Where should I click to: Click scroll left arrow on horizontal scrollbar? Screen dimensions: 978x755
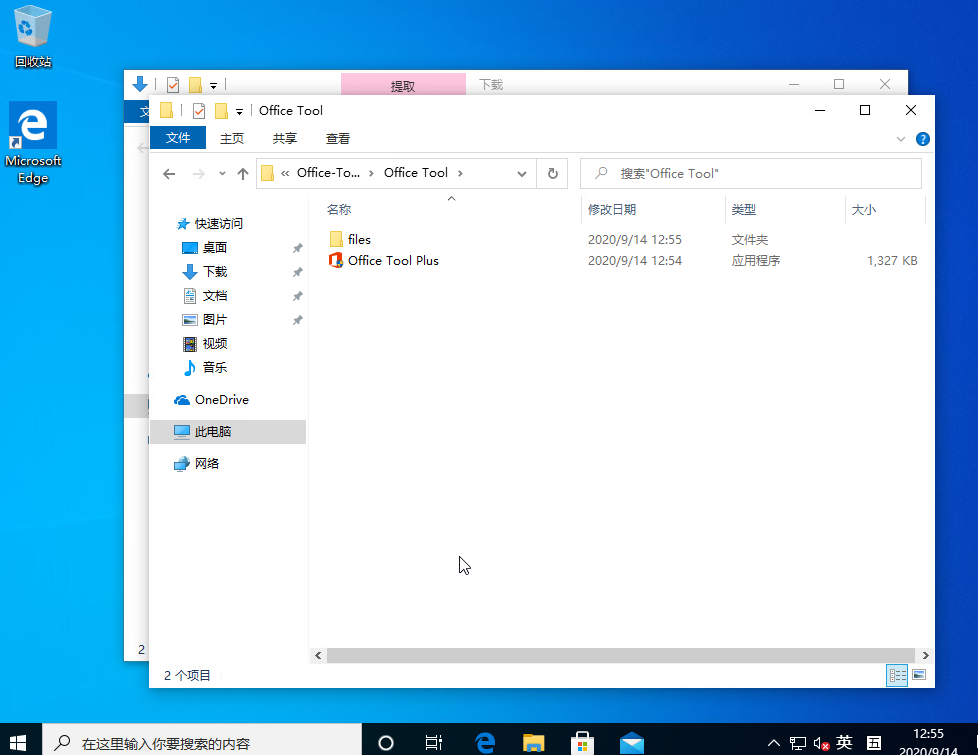click(318, 655)
